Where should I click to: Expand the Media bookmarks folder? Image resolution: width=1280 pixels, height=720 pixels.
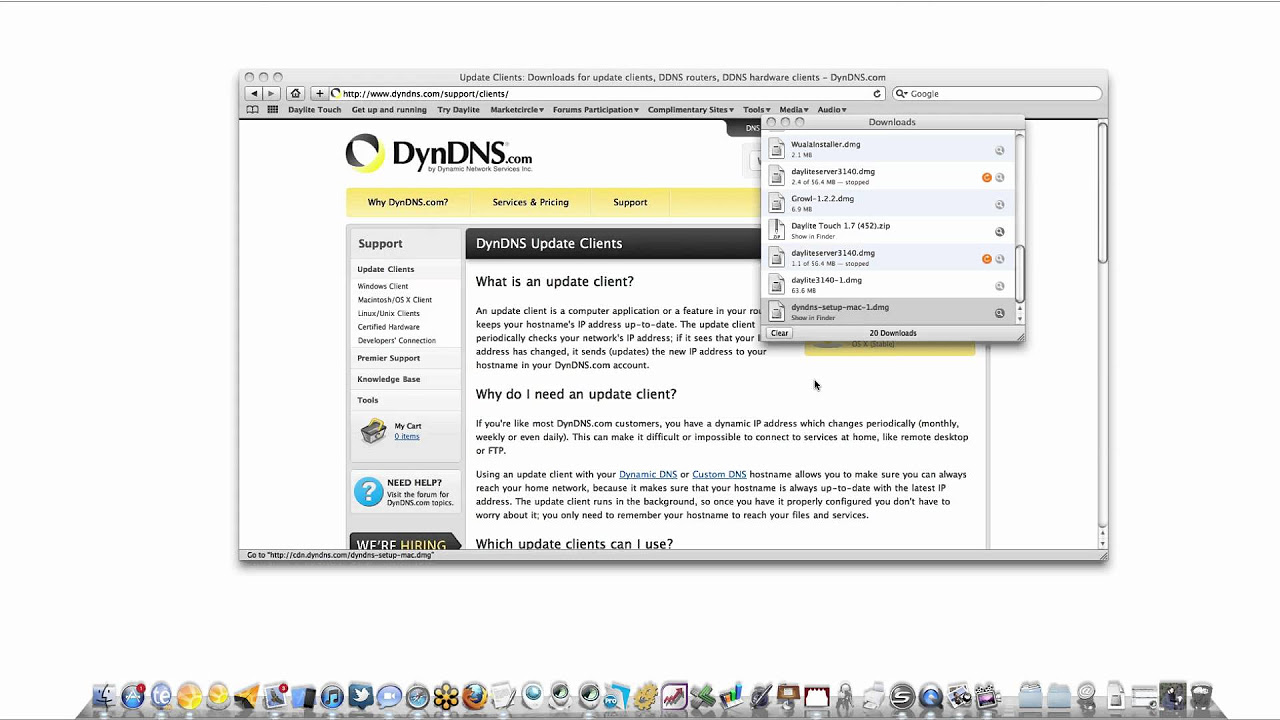click(794, 110)
